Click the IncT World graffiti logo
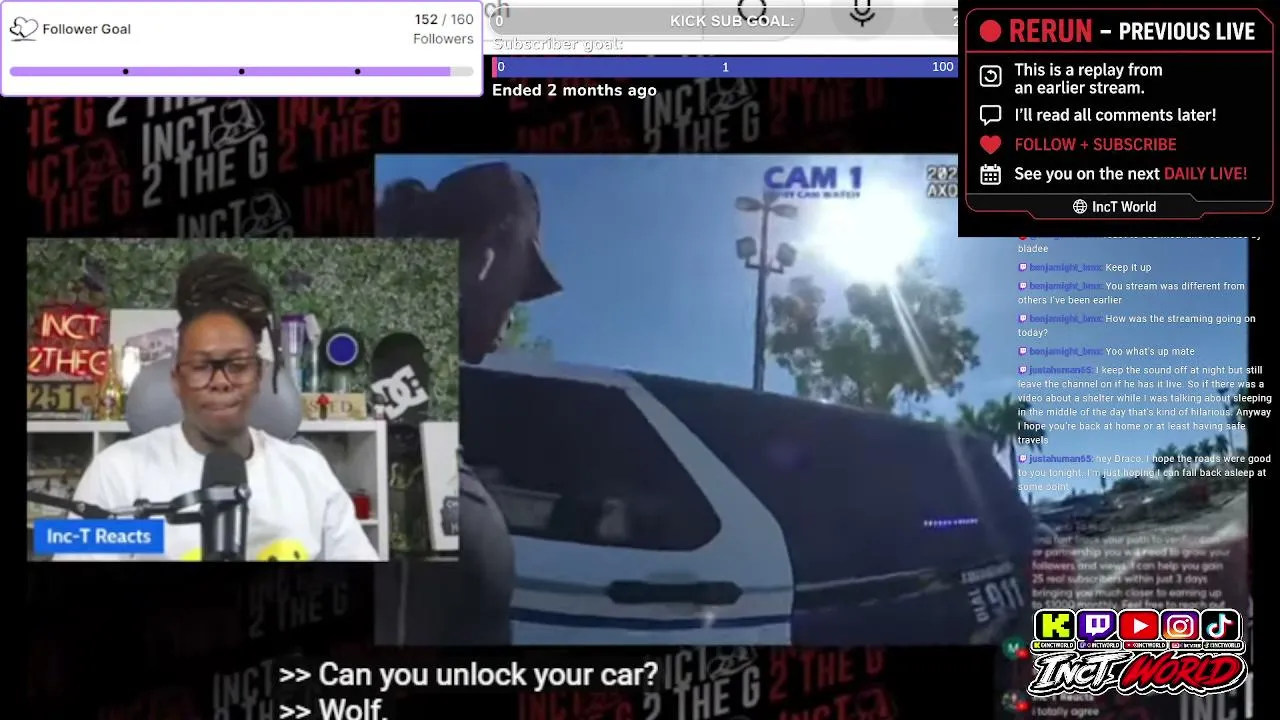 [1138, 676]
